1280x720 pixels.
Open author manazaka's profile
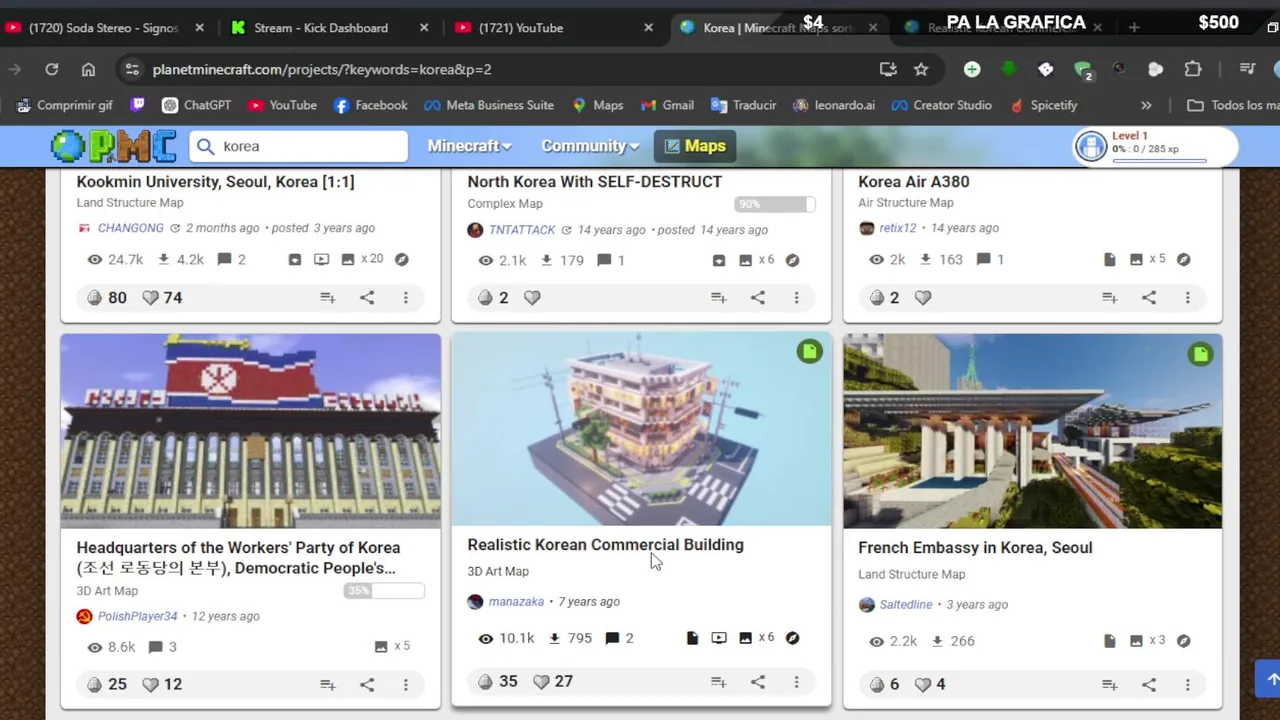coord(516,602)
